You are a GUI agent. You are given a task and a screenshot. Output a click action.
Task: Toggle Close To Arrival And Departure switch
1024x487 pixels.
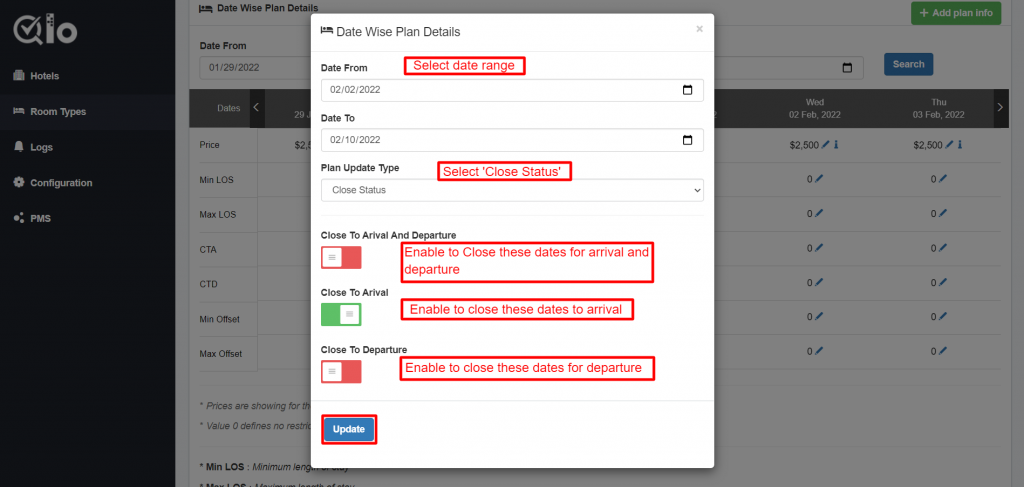point(341,257)
